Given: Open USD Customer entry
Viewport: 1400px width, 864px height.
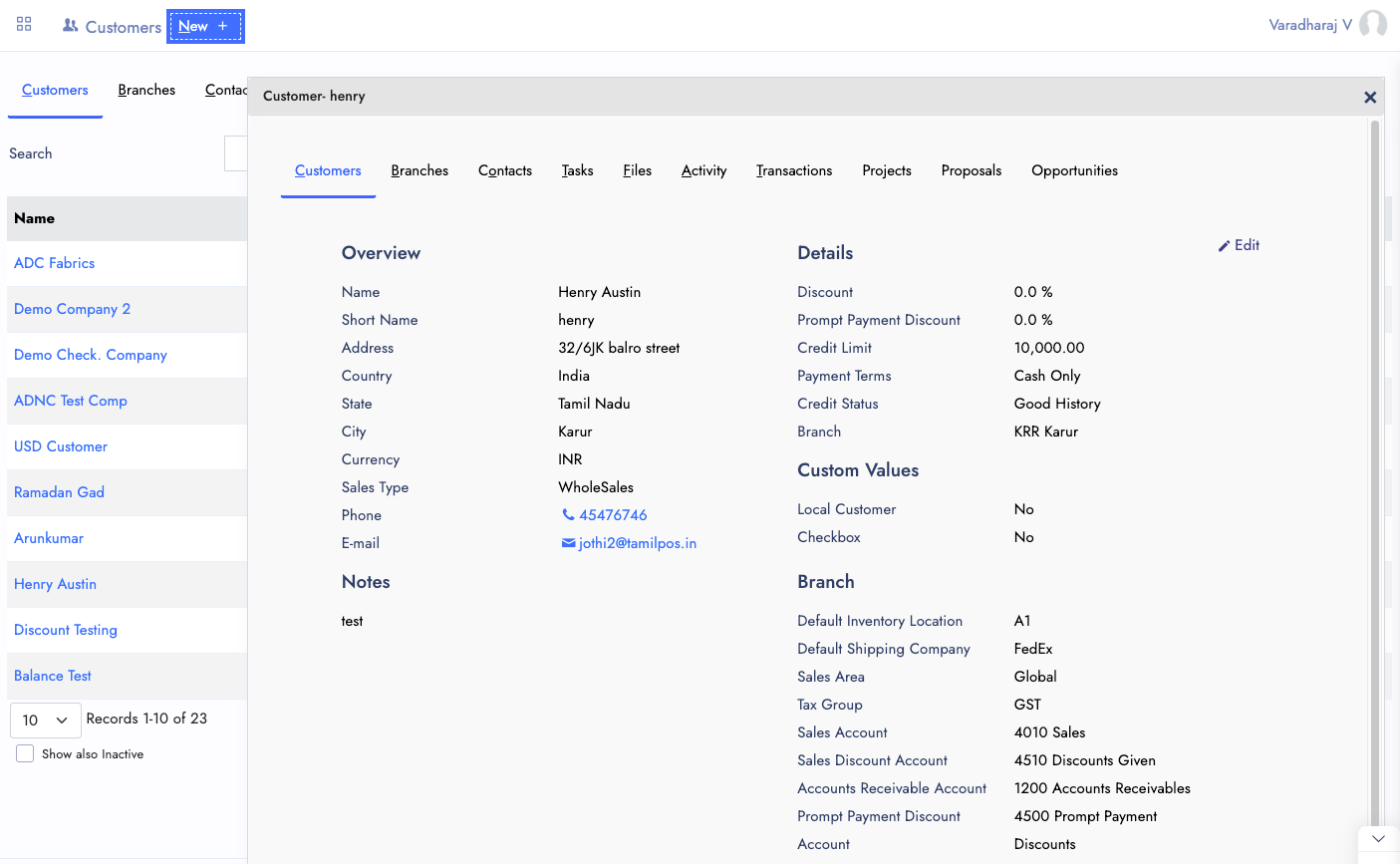Looking at the screenshot, I should pyautogui.click(x=61, y=446).
